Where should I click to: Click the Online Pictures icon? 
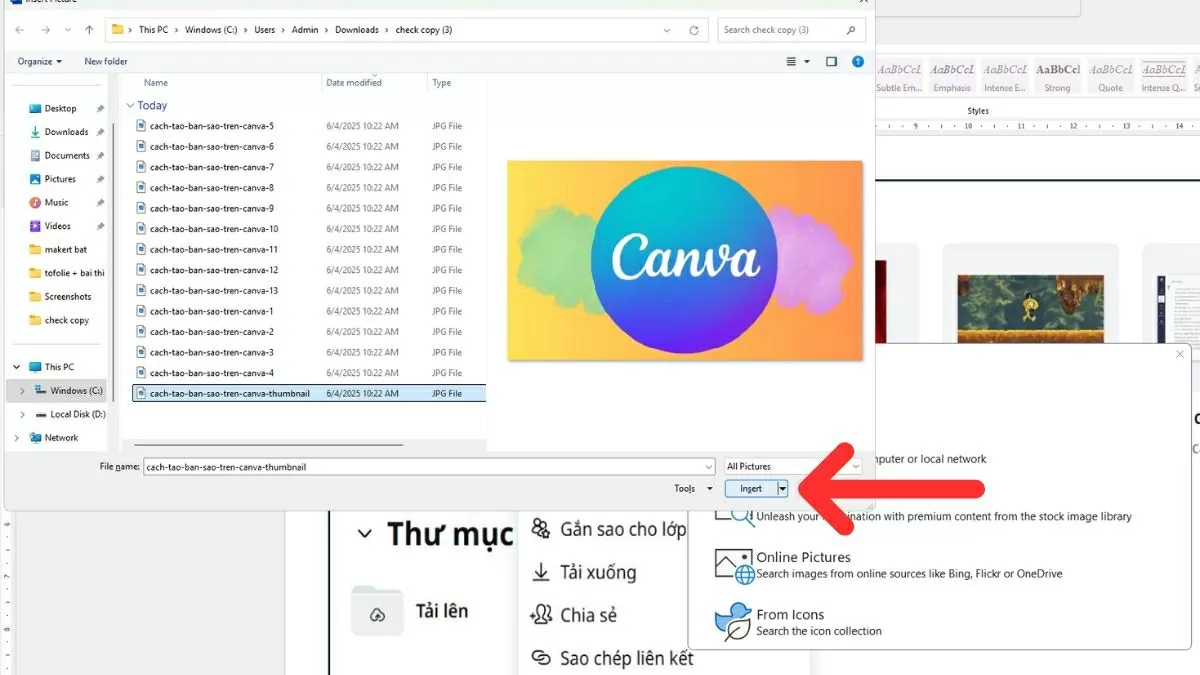click(734, 567)
